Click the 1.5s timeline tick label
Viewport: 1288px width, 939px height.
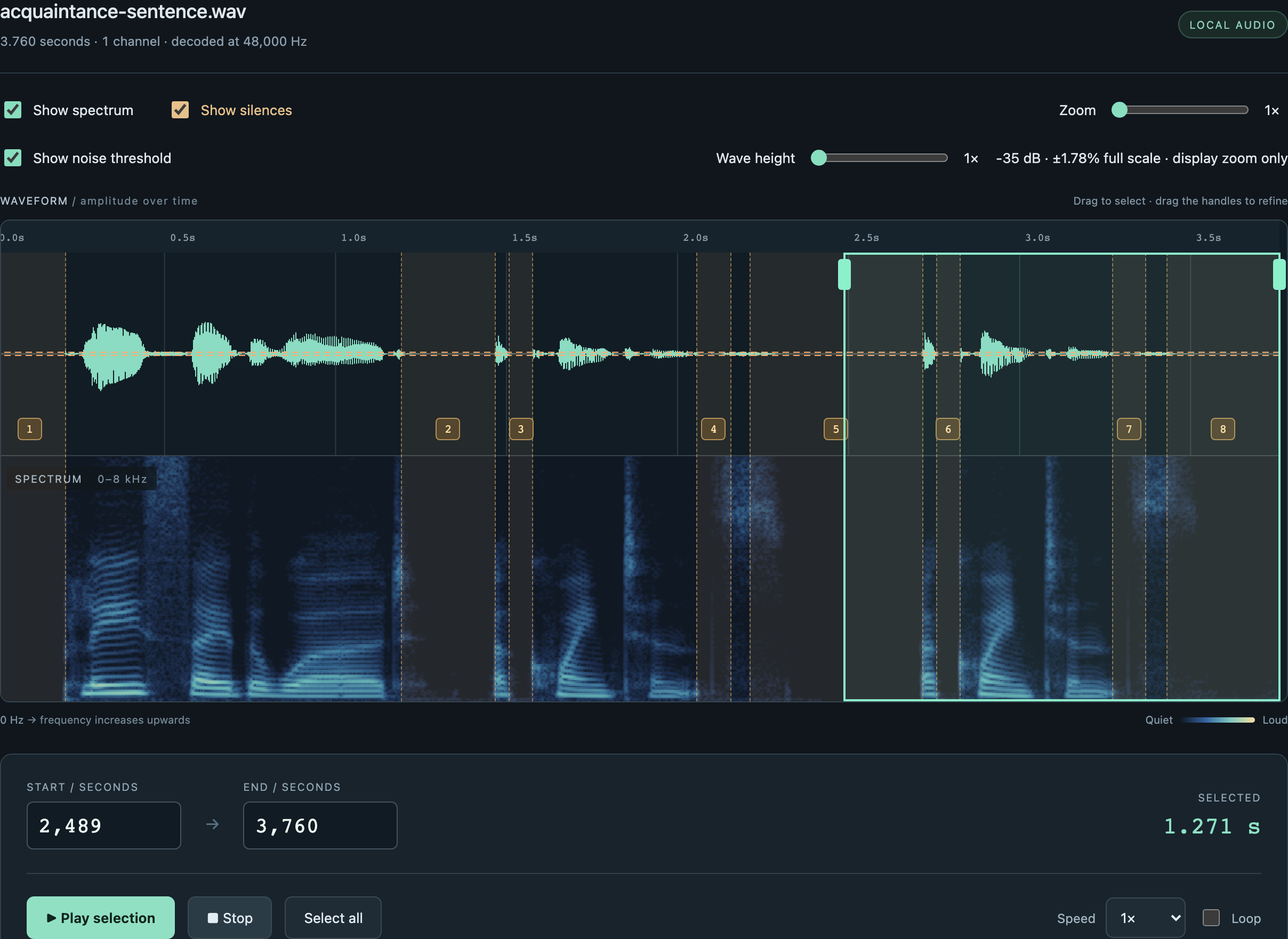coord(524,238)
